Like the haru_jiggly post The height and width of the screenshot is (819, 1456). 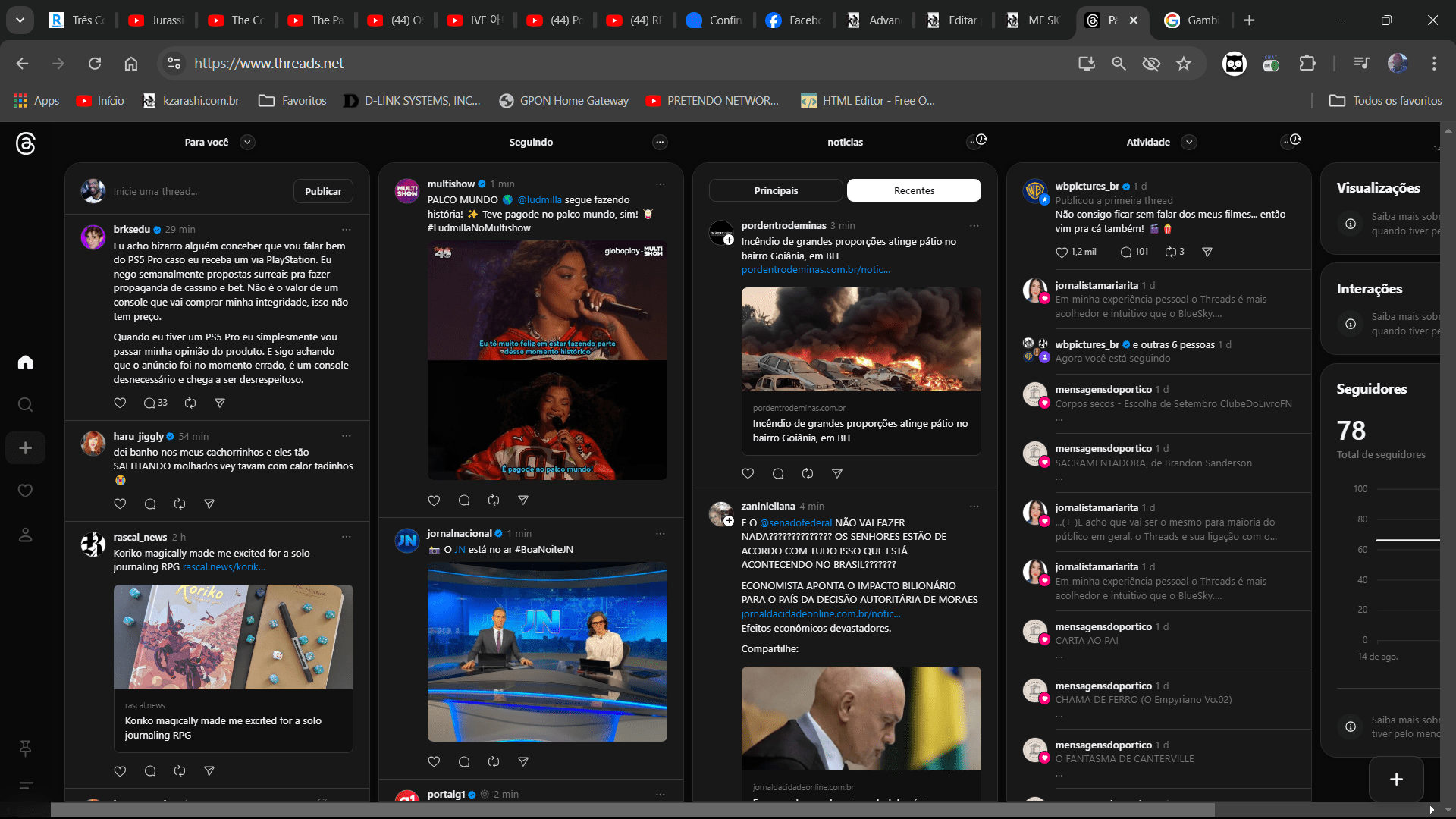tap(120, 504)
